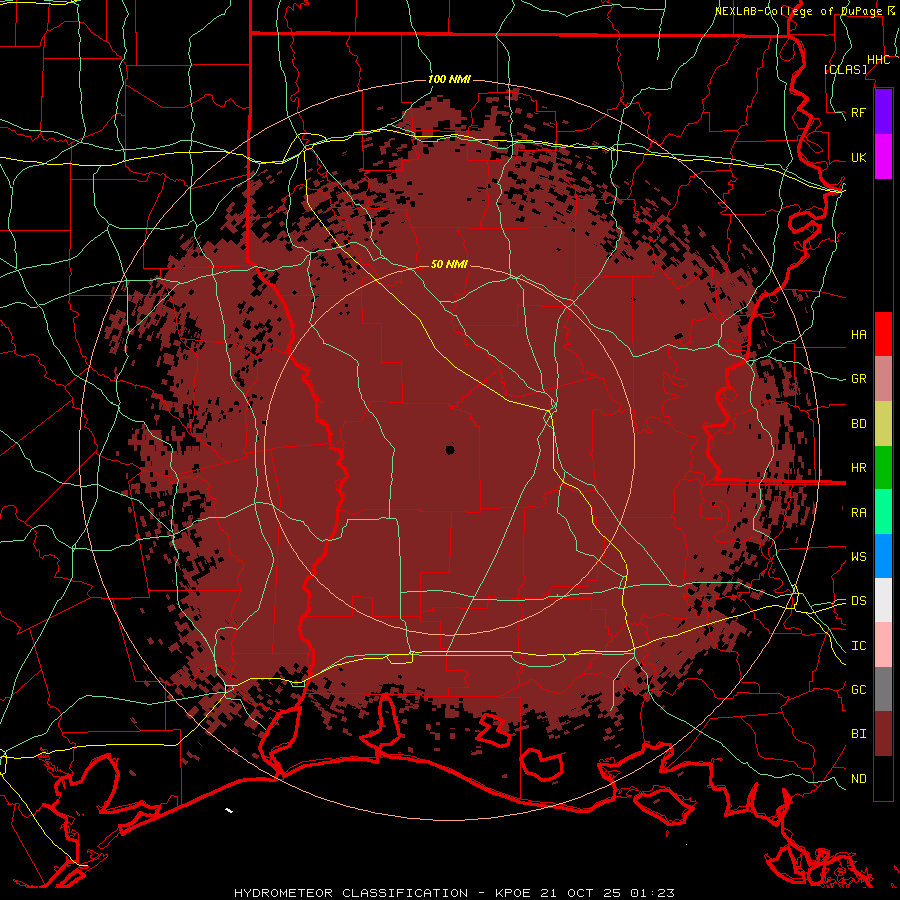Pick the dusty pink GR legend swatch

pyautogui.click(x=883, y=379)
